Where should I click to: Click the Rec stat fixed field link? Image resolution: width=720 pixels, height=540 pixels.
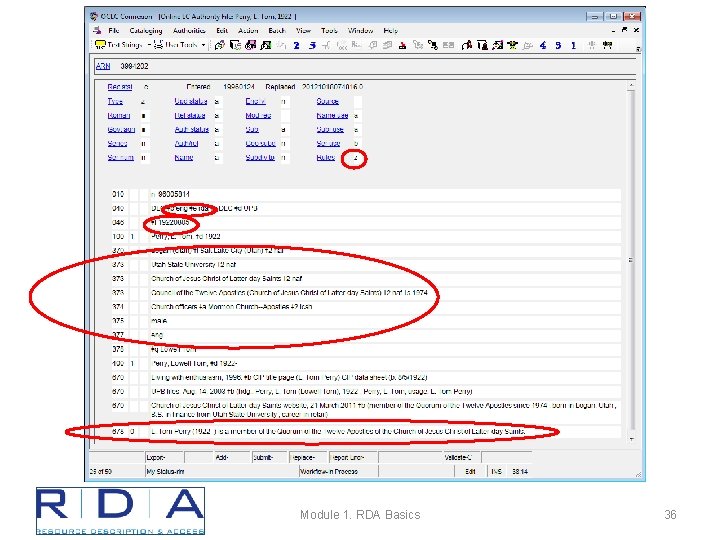pyautogui.click(x=119, y=87)
